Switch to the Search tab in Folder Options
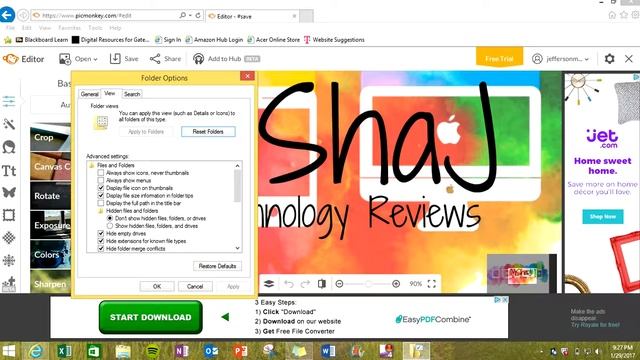Viewport: 640px width, 360px height. (x=132, y=94)
